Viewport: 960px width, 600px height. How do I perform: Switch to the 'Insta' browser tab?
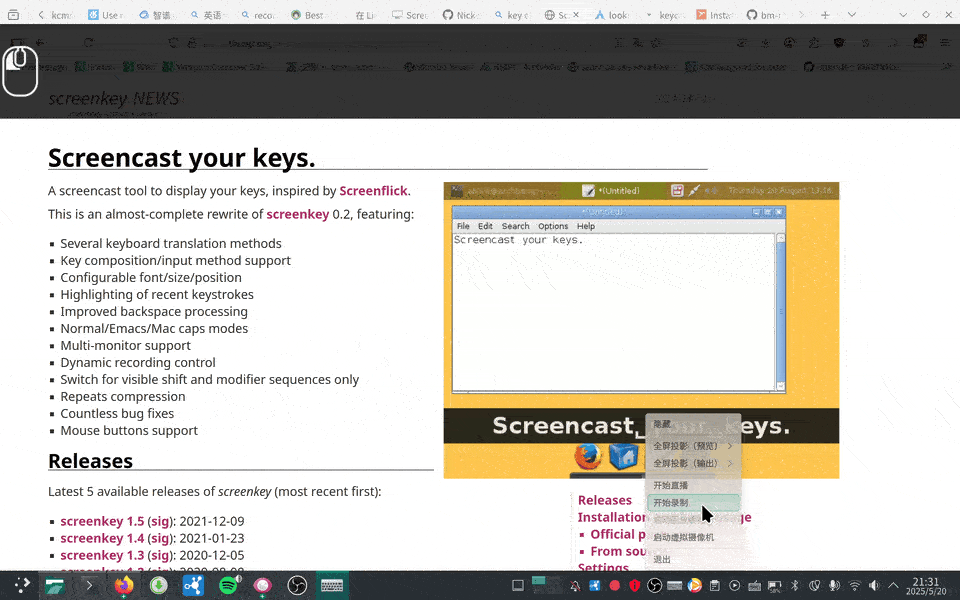714,15
